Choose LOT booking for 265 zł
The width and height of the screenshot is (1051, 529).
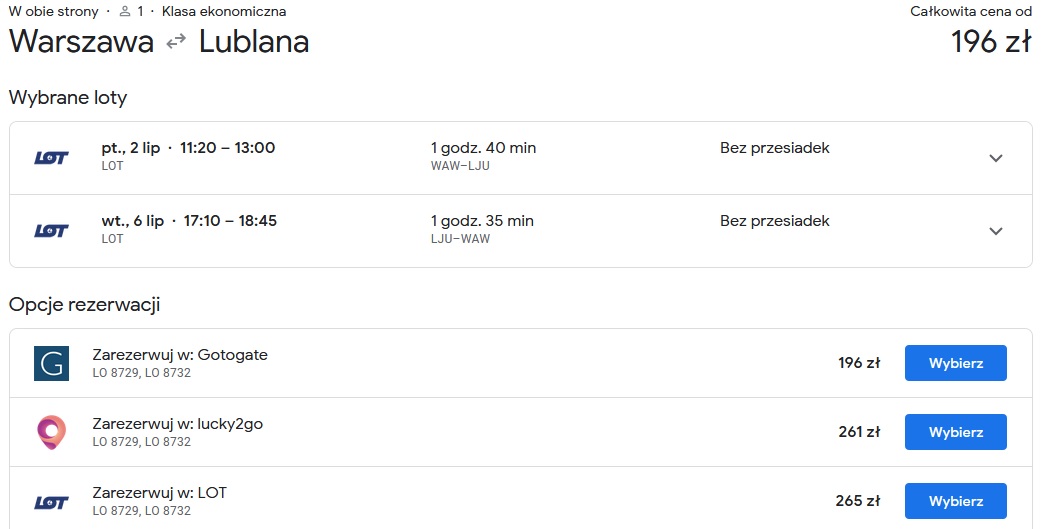[956, 501]
